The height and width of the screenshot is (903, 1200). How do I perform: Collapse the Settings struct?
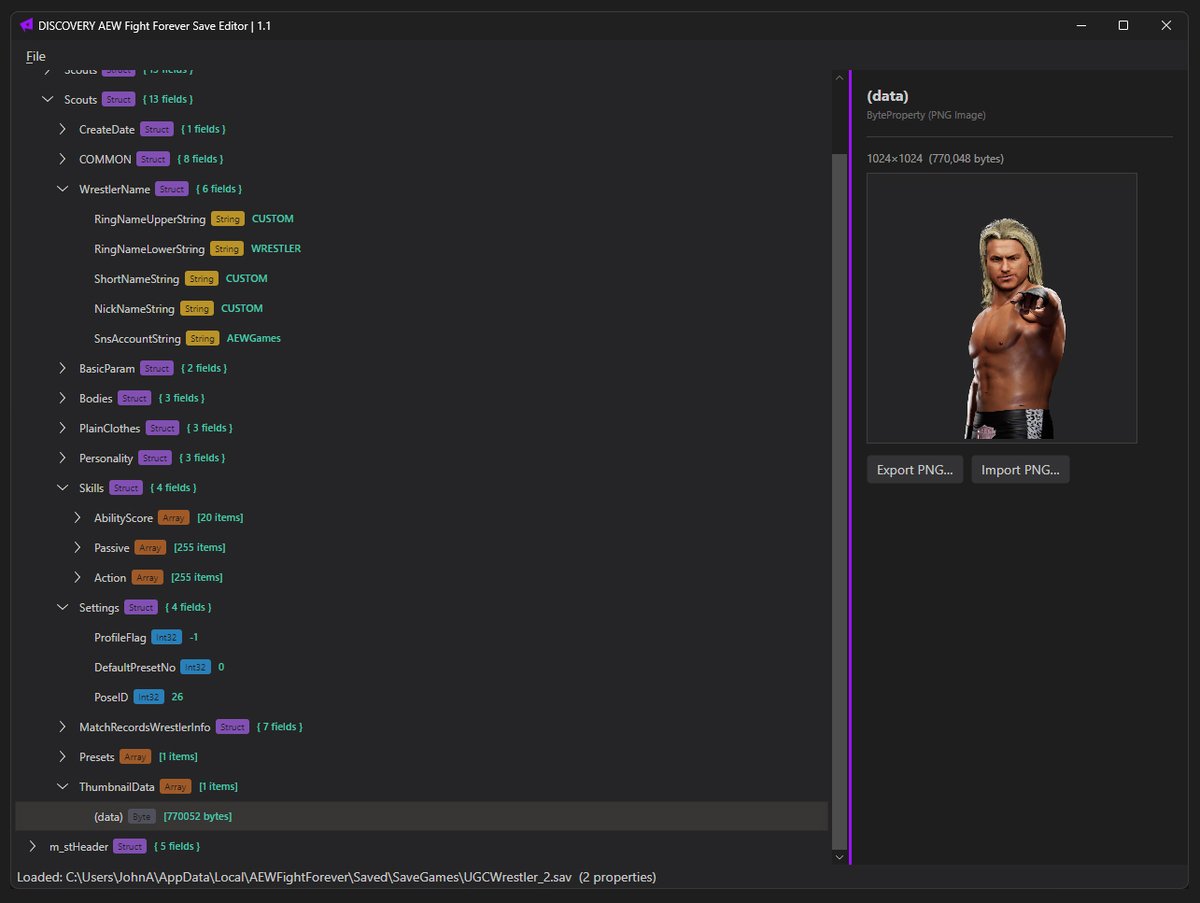pyautogui.click(x=62, y=608)
